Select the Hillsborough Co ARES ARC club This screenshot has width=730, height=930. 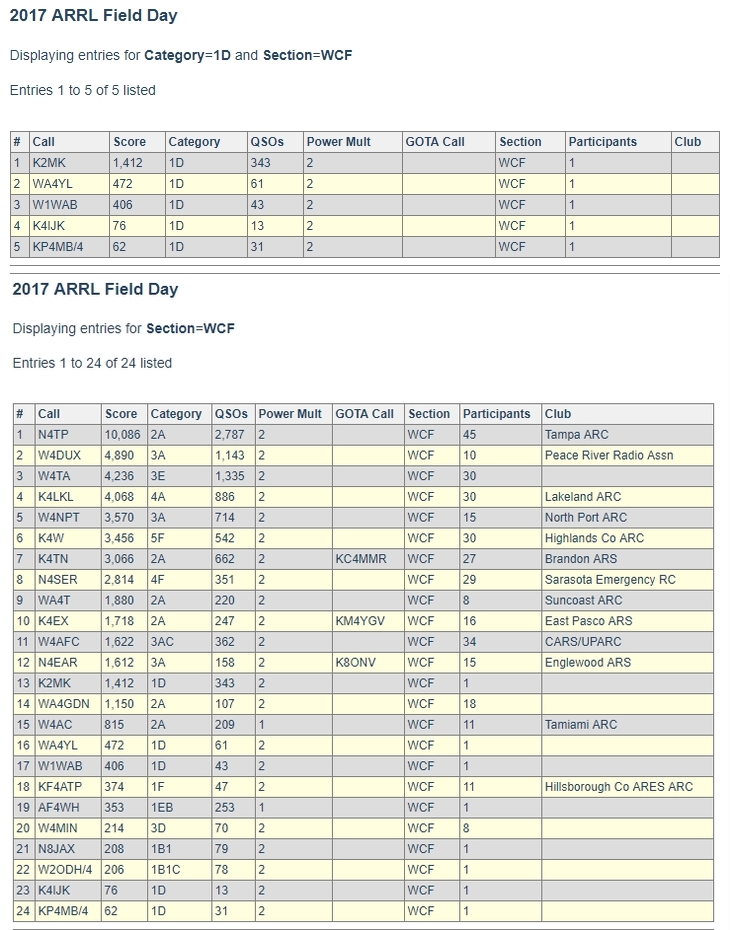618,787
